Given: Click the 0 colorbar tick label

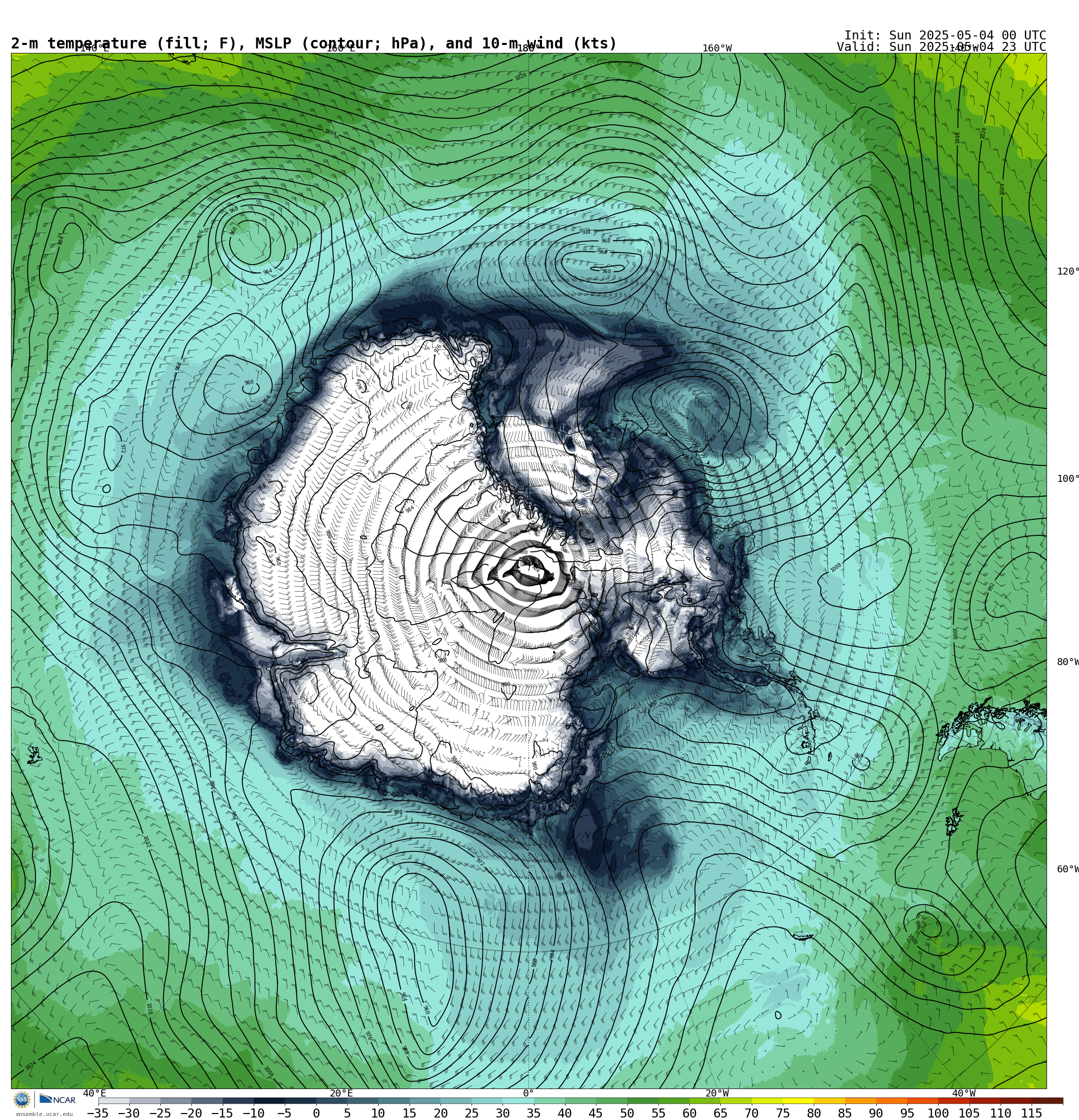Looking at the screenshot, I should (316, 1113).
